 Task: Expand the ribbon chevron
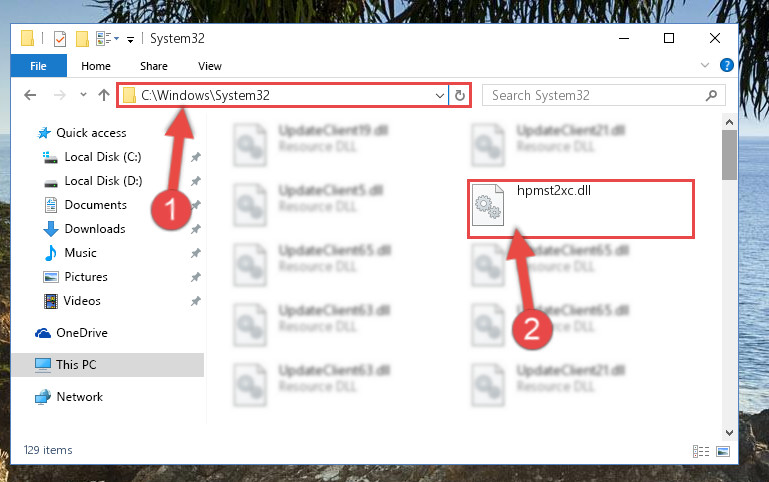(705, 65)
